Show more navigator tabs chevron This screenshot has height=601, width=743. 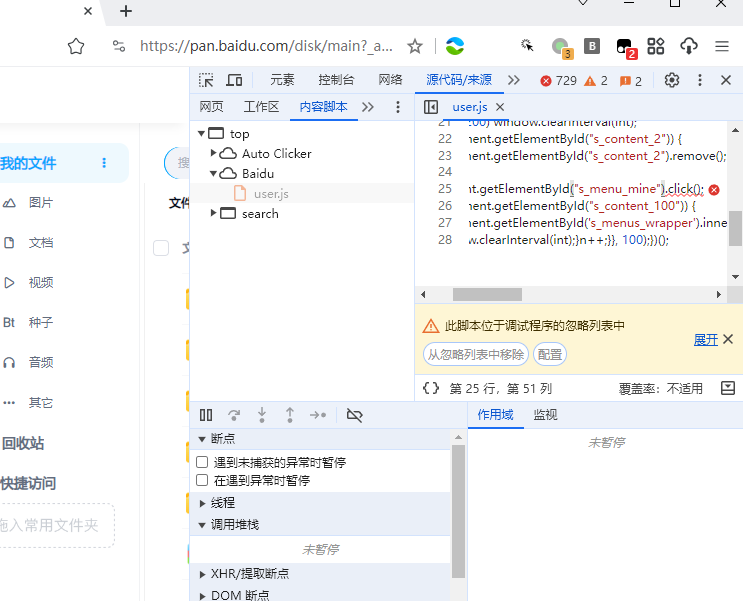(368, 107)
